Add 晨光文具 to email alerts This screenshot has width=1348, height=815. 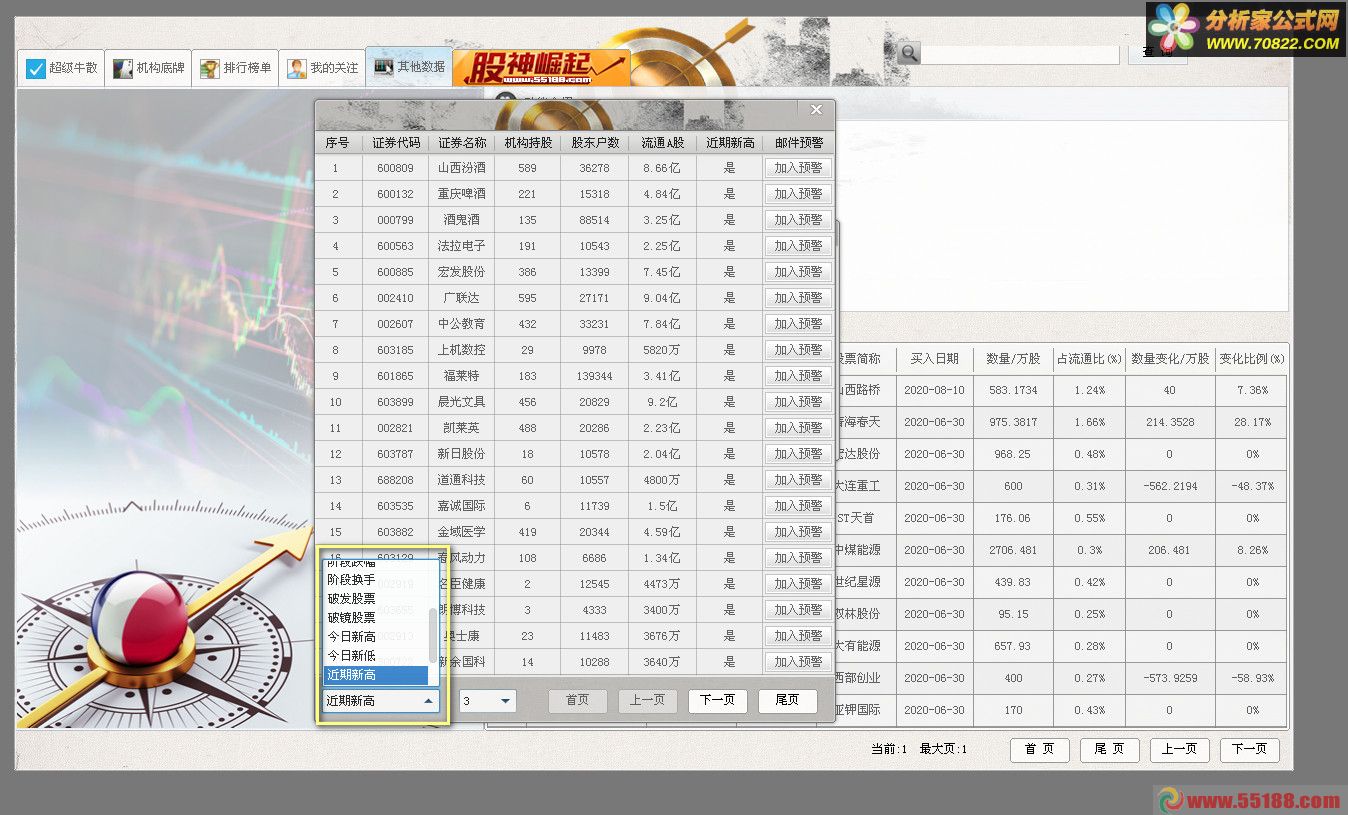coord(798,402)
